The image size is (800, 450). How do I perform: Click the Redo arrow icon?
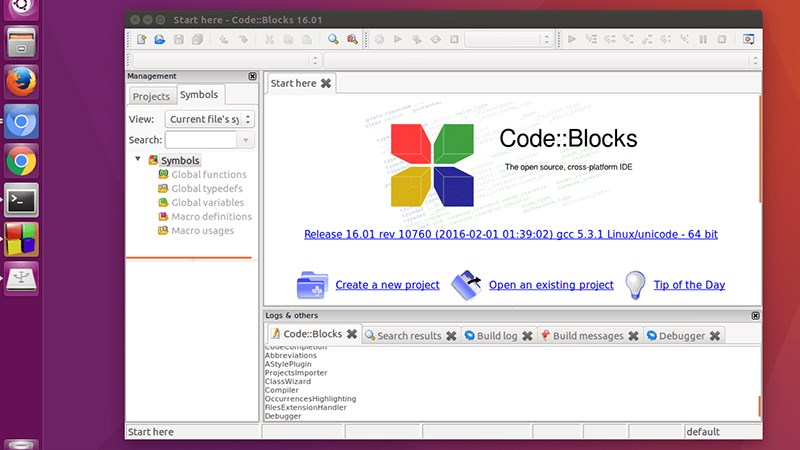pyautogui.click(x=243, y=39)
